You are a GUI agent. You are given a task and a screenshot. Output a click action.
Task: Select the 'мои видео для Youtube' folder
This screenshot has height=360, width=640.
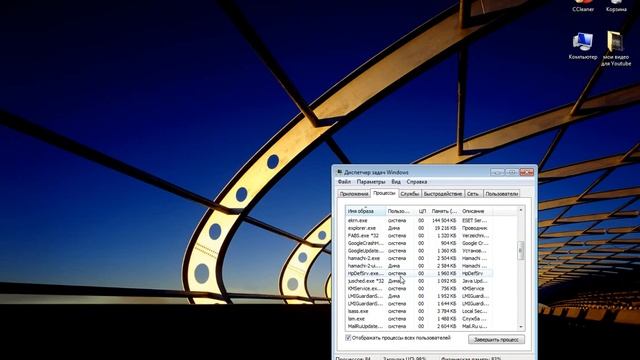(x=616, y=49)
